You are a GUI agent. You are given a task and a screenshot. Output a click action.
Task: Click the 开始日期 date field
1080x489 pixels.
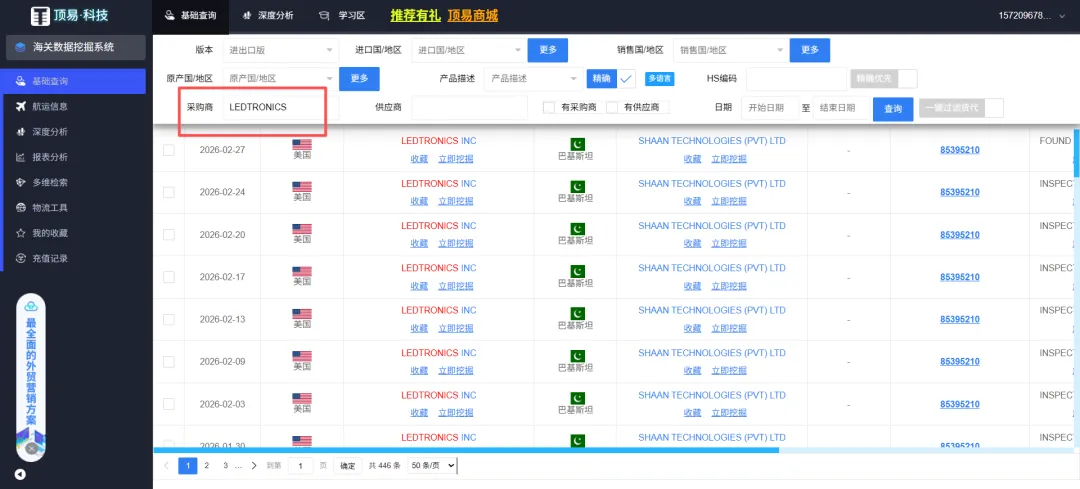[770, 108]
